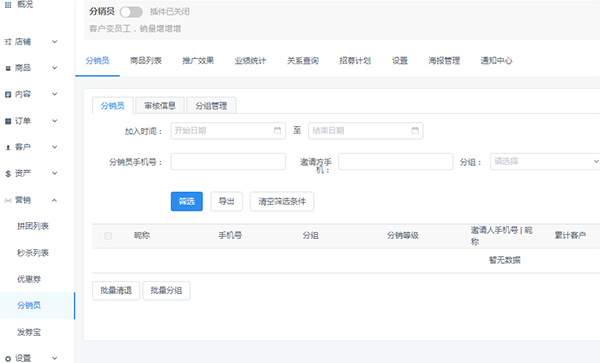The image size is (600, 363).
Task: Toggle the 分销员 plugin switch
Action: (x=131, y=12)
